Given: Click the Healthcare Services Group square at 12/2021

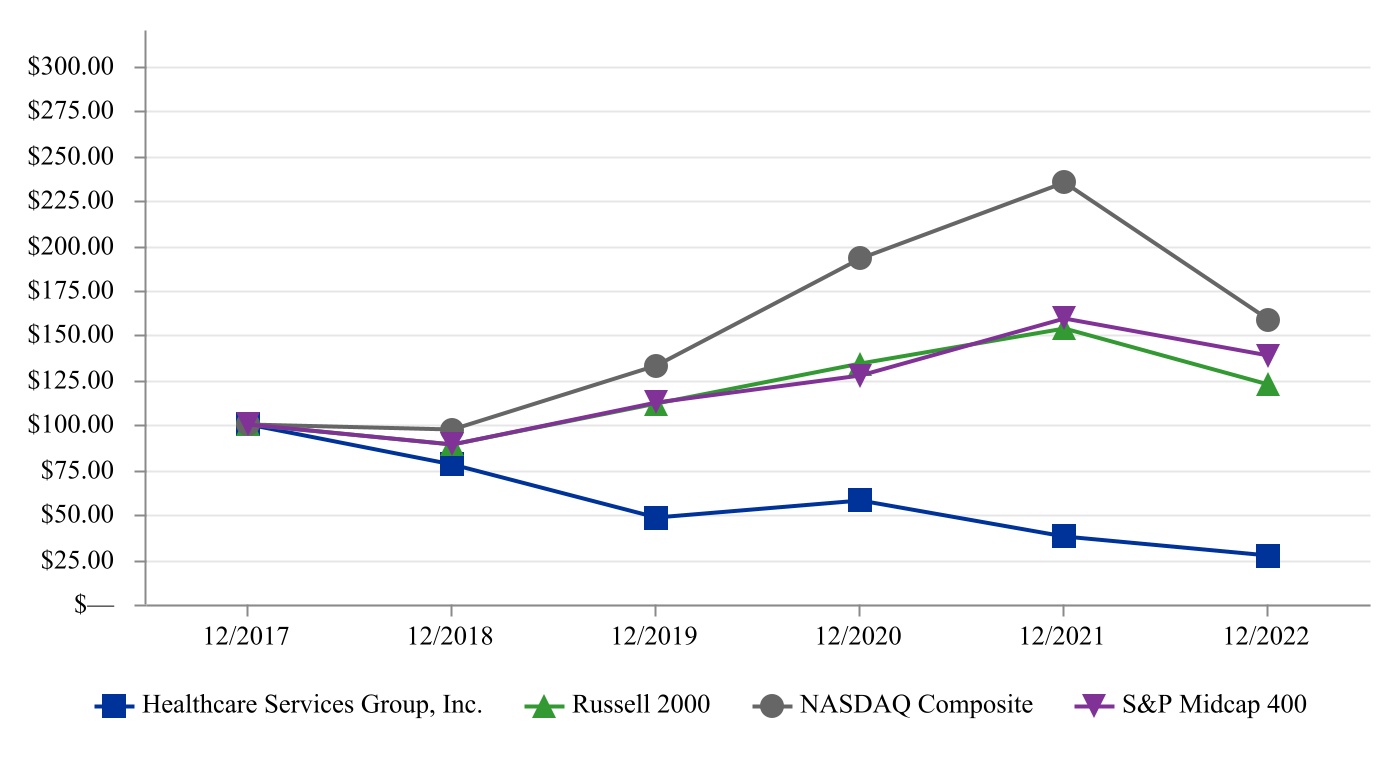Looking at the screenshot, I should pos(1064,536).
